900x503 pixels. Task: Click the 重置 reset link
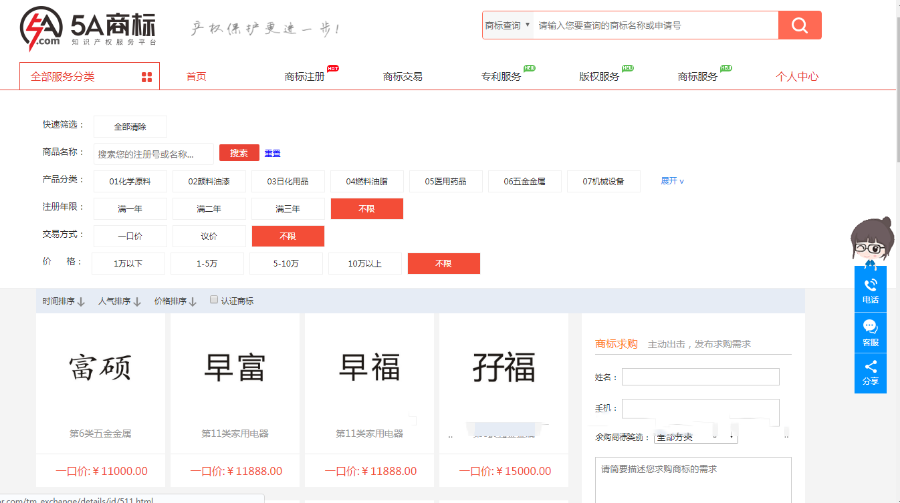point(272,153)
